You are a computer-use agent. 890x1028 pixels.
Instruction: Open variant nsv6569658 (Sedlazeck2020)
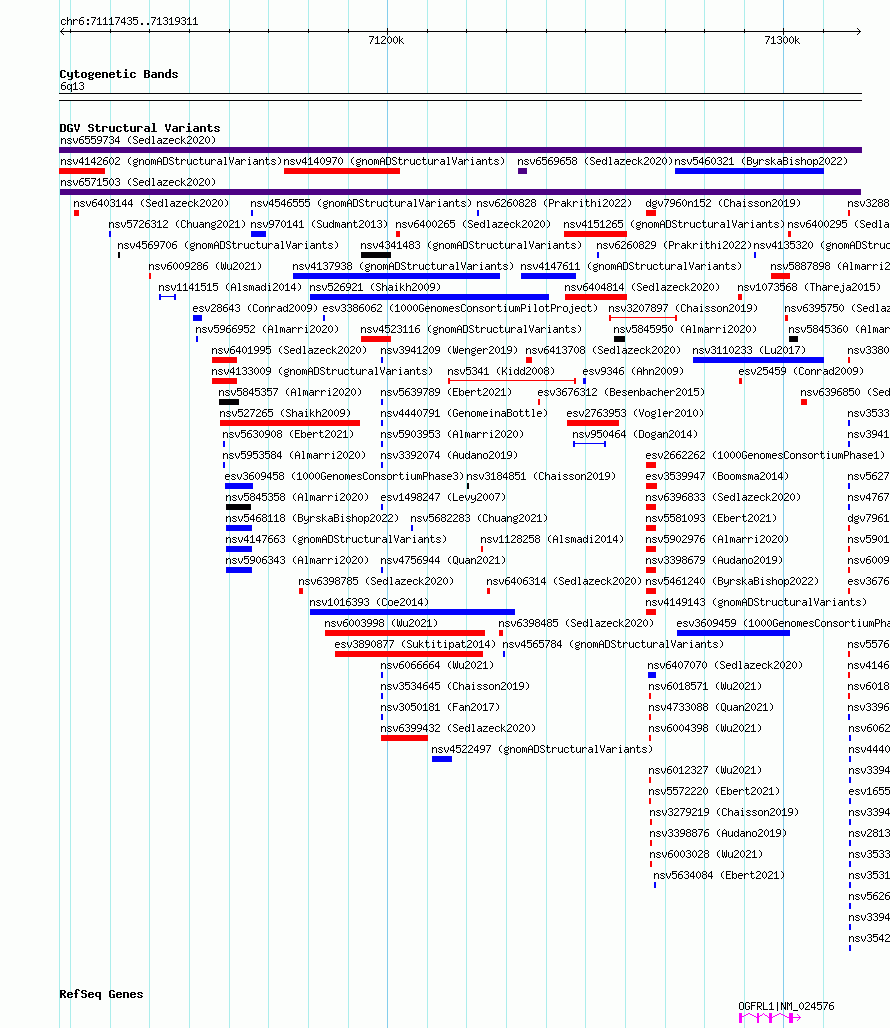pos(594,161)
